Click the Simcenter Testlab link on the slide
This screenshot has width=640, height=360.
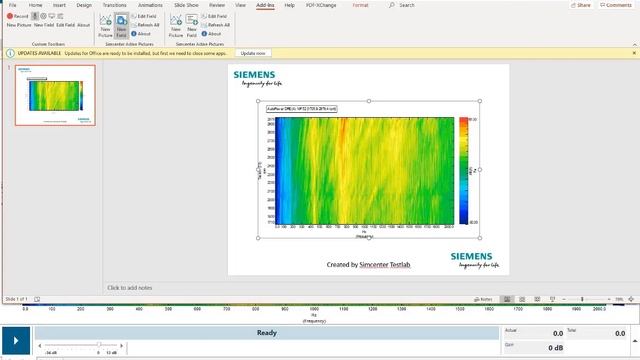[384, 264]
